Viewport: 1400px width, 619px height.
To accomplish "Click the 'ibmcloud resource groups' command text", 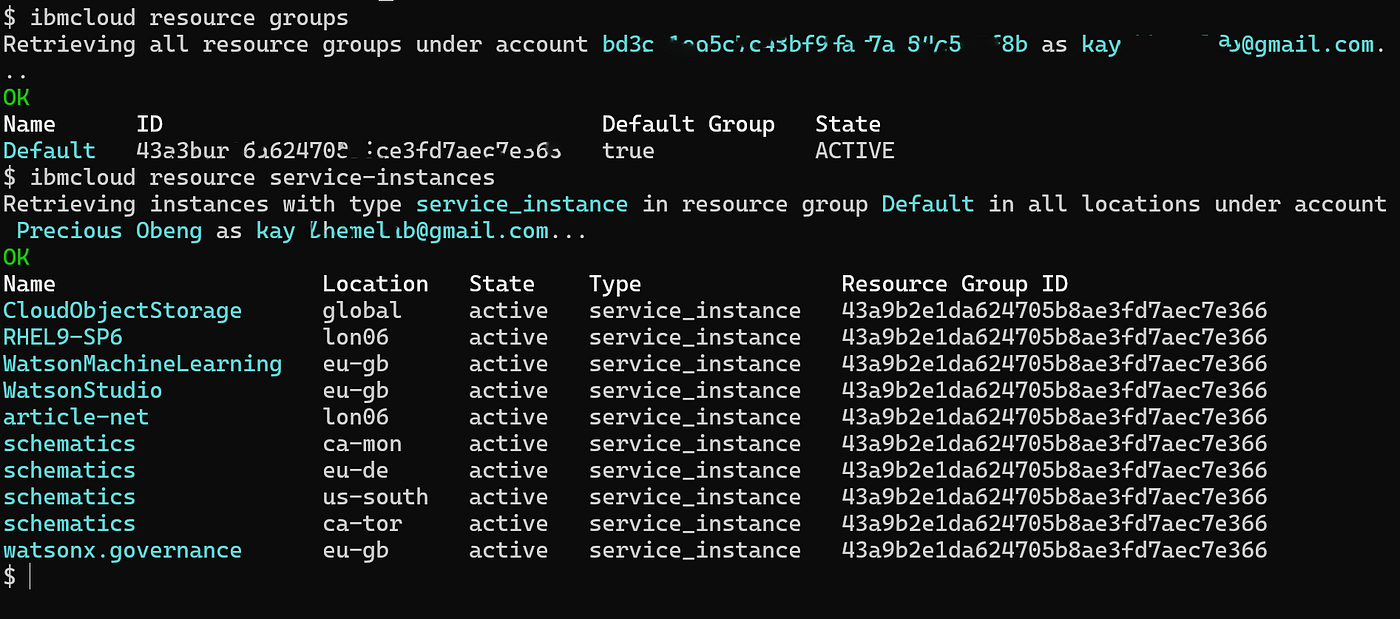I will (x=190, y=18).
